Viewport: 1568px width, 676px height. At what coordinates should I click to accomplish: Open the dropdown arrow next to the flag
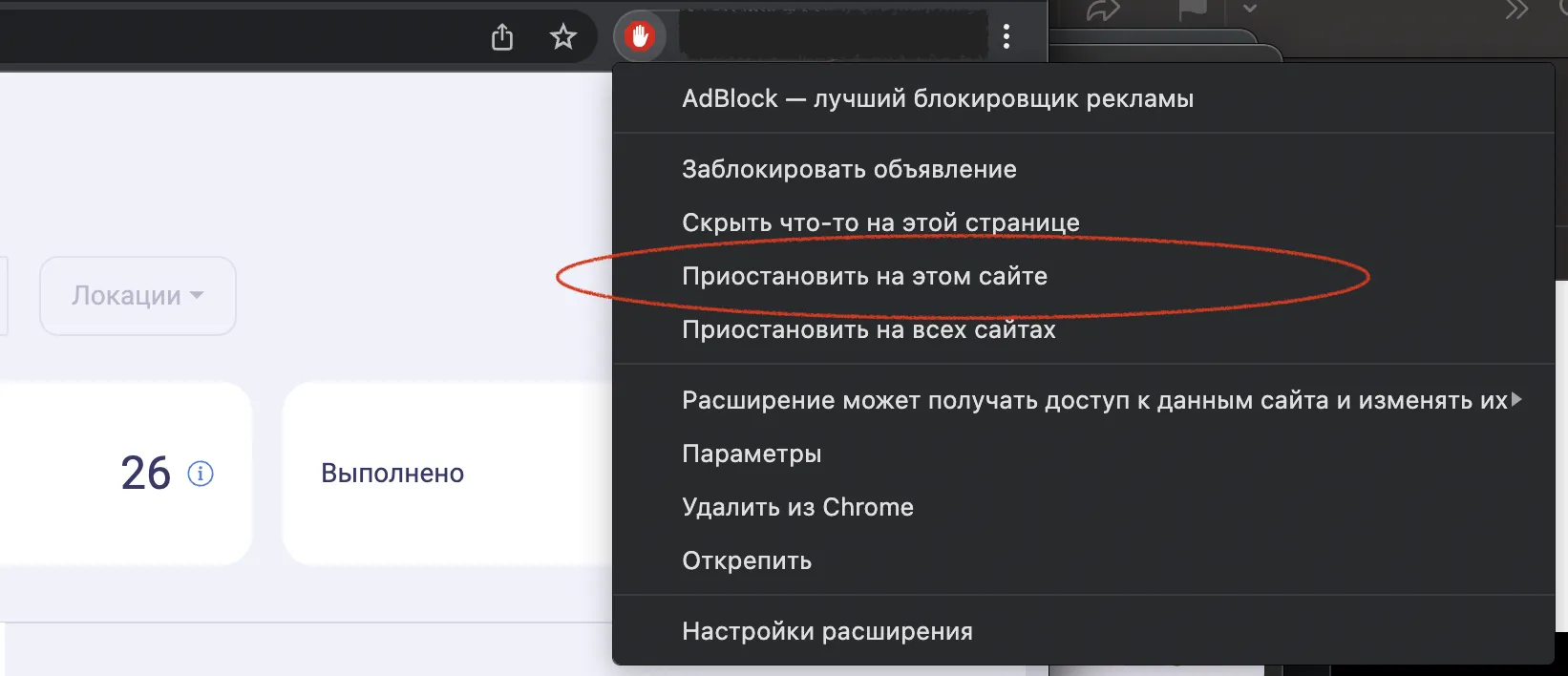point(1249,9)
